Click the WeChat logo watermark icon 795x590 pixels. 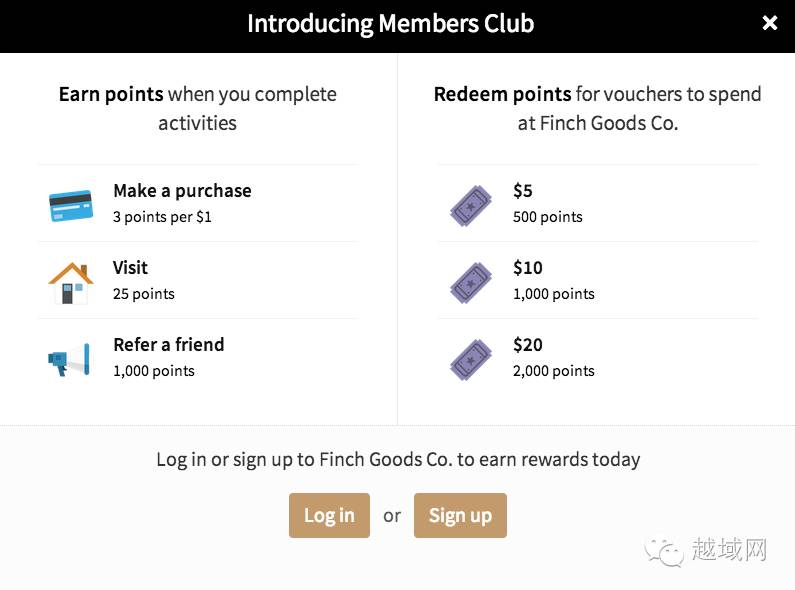coord(665,549)
